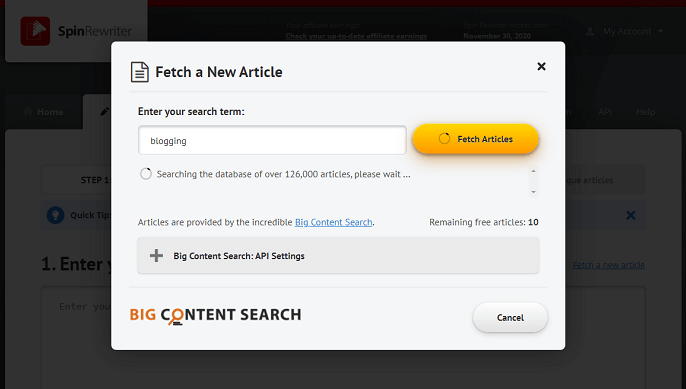Focus the search term input field
This screenshot has width=686, height=389.
pos(272,140)
